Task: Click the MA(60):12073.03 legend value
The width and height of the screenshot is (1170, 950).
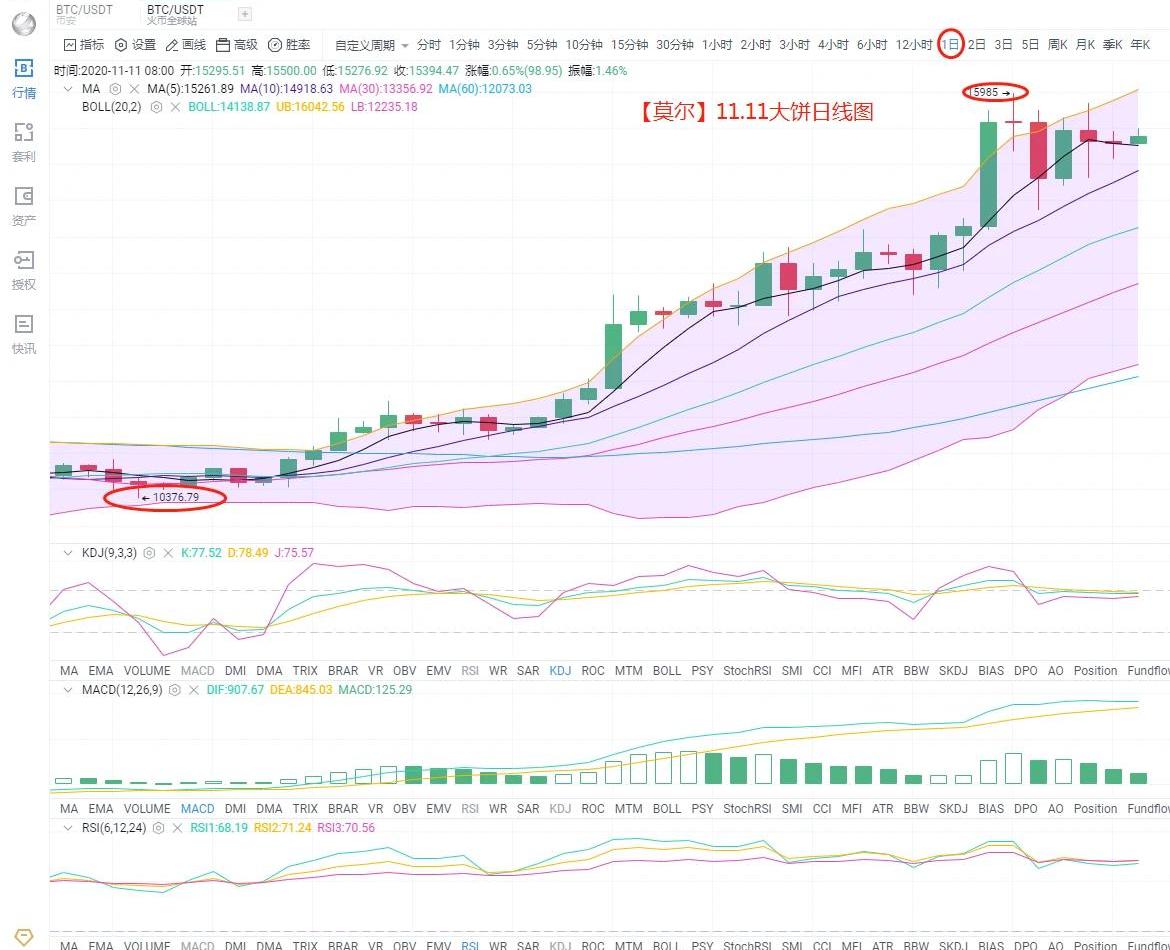Action: (x=485, y=89)
